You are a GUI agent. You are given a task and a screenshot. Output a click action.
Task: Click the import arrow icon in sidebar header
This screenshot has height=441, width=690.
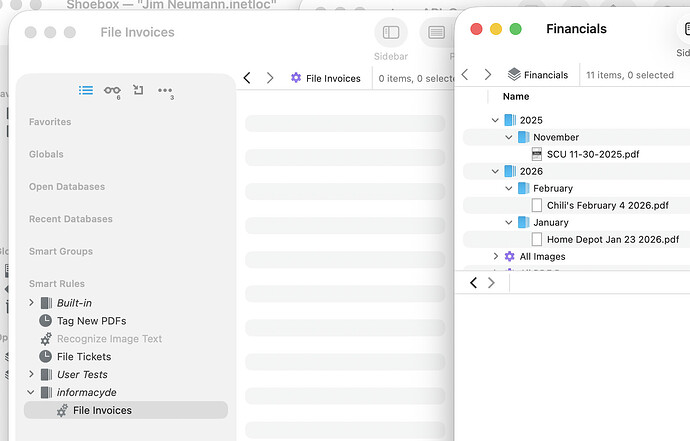138,90
